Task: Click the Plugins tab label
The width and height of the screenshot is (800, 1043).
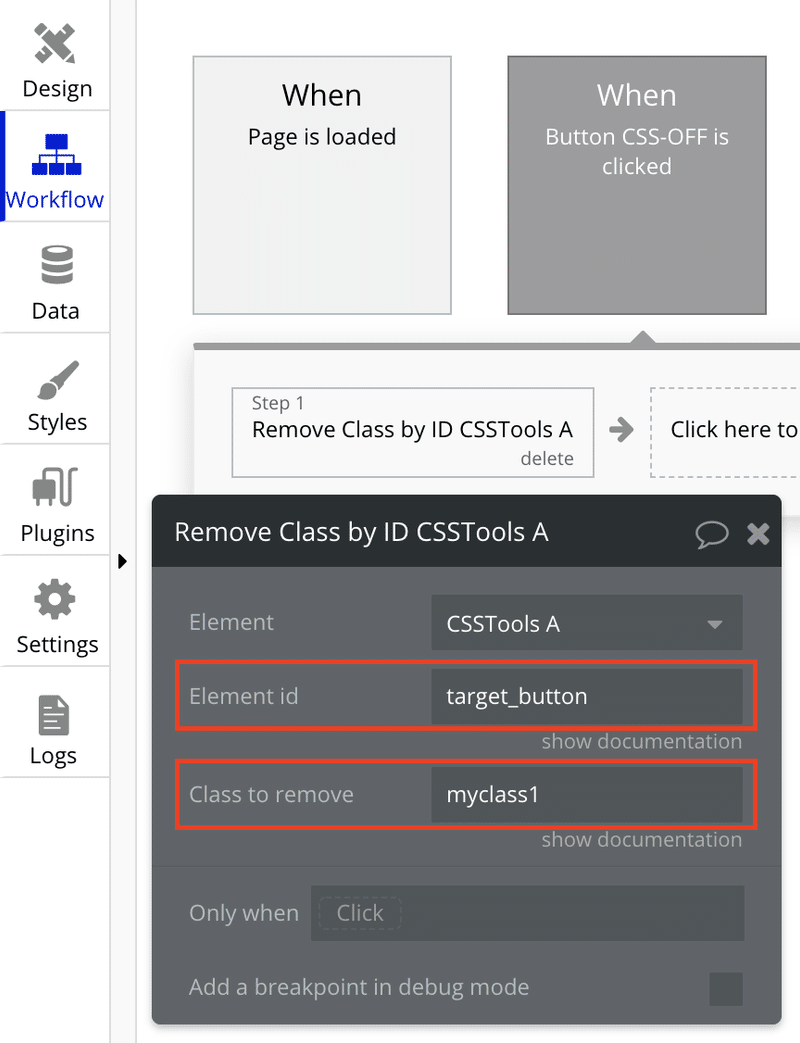Action: click(x=57, y=533)
